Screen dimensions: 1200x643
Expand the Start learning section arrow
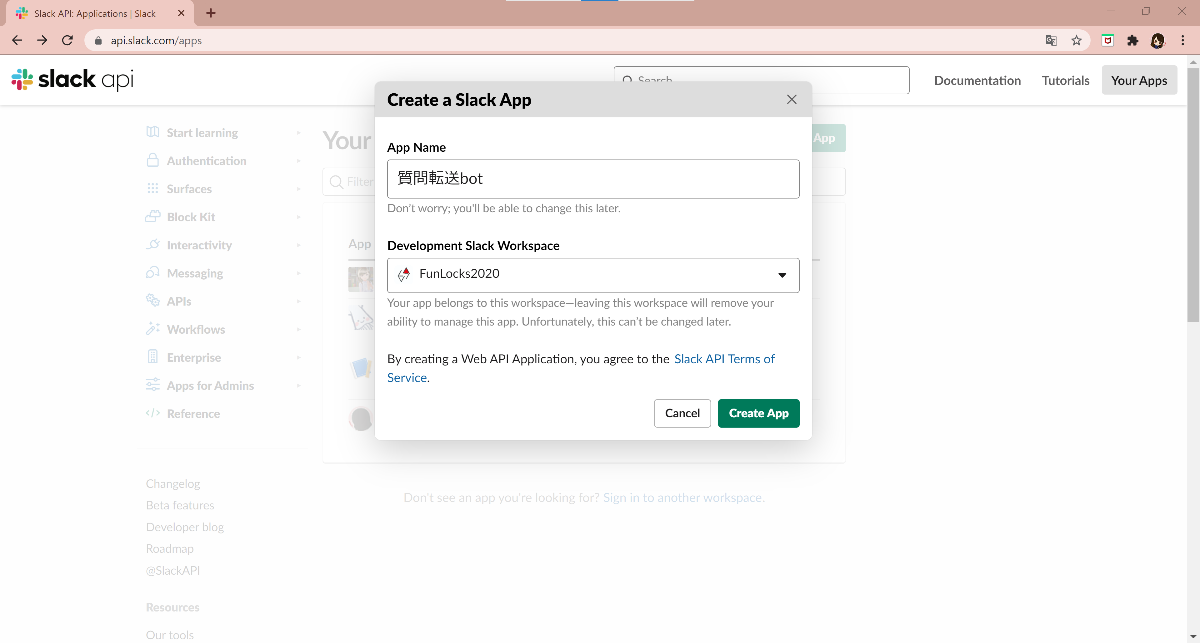click(298, 133)
